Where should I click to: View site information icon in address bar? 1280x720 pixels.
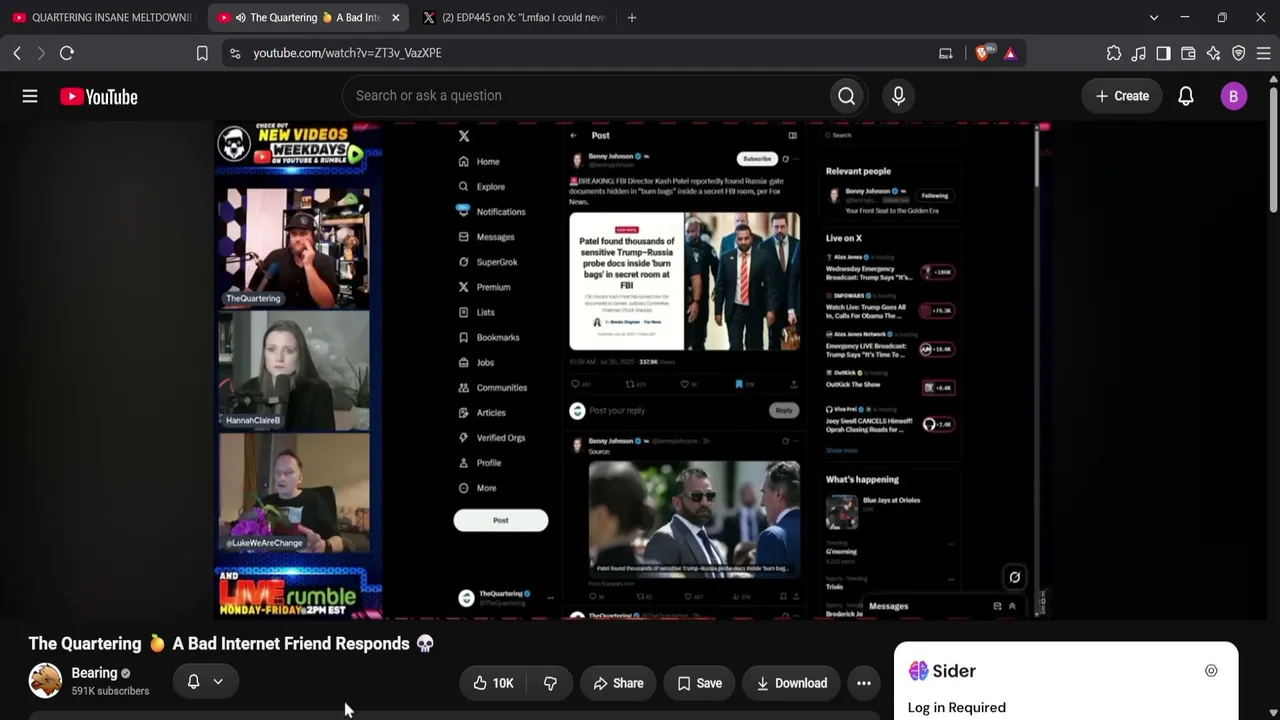tap(235, 53)
